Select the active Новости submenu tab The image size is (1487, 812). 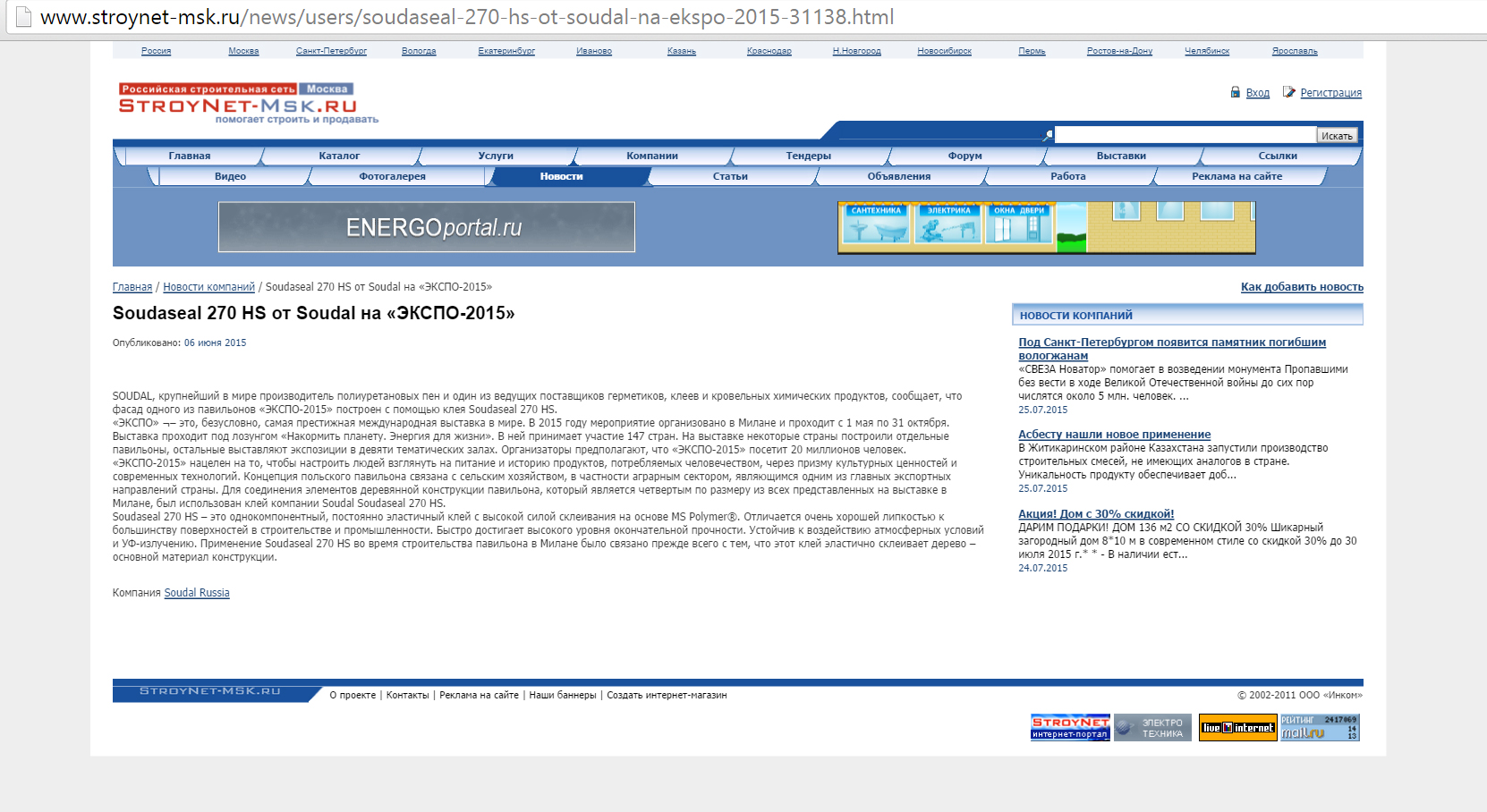point(562,176)
